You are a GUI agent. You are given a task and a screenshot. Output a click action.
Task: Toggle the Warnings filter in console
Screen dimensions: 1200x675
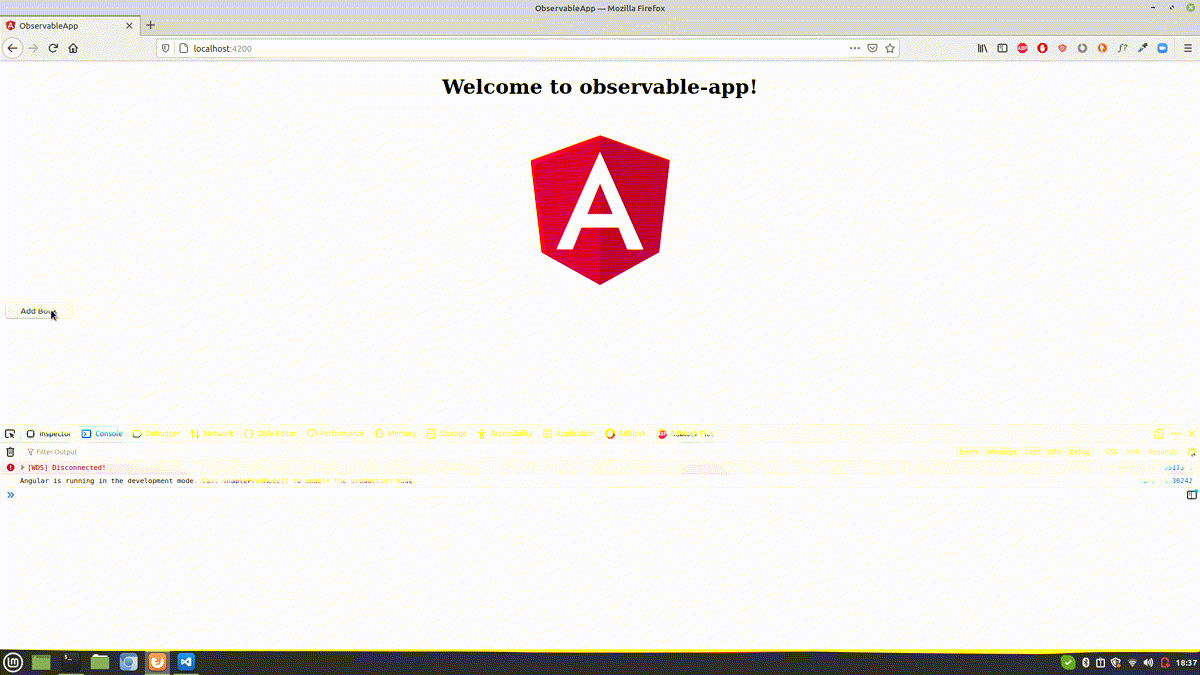(x=1000, y=452)
